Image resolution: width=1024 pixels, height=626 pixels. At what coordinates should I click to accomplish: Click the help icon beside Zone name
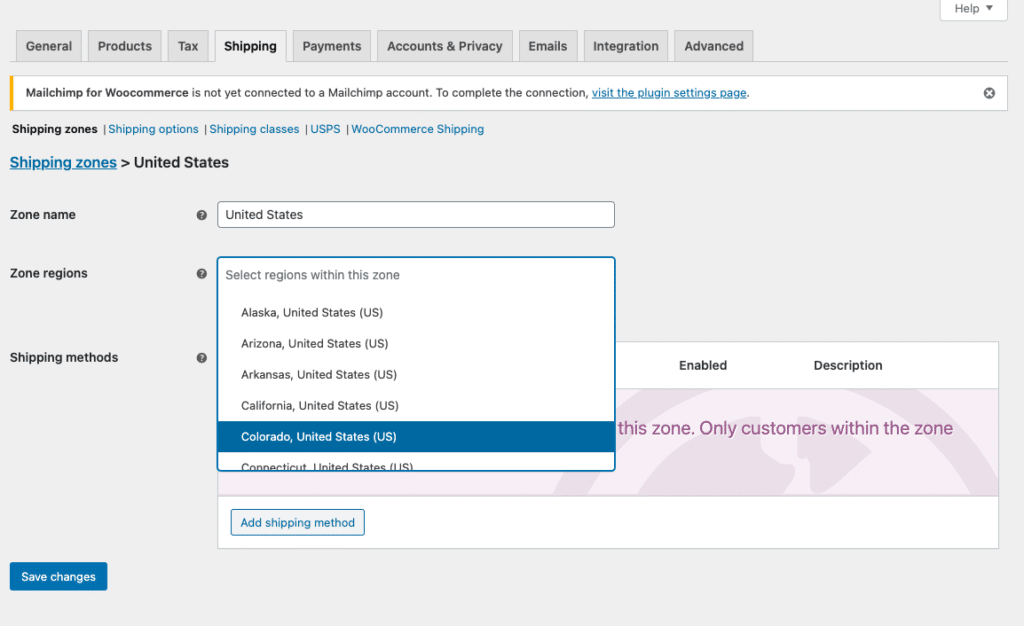(202, 215)
